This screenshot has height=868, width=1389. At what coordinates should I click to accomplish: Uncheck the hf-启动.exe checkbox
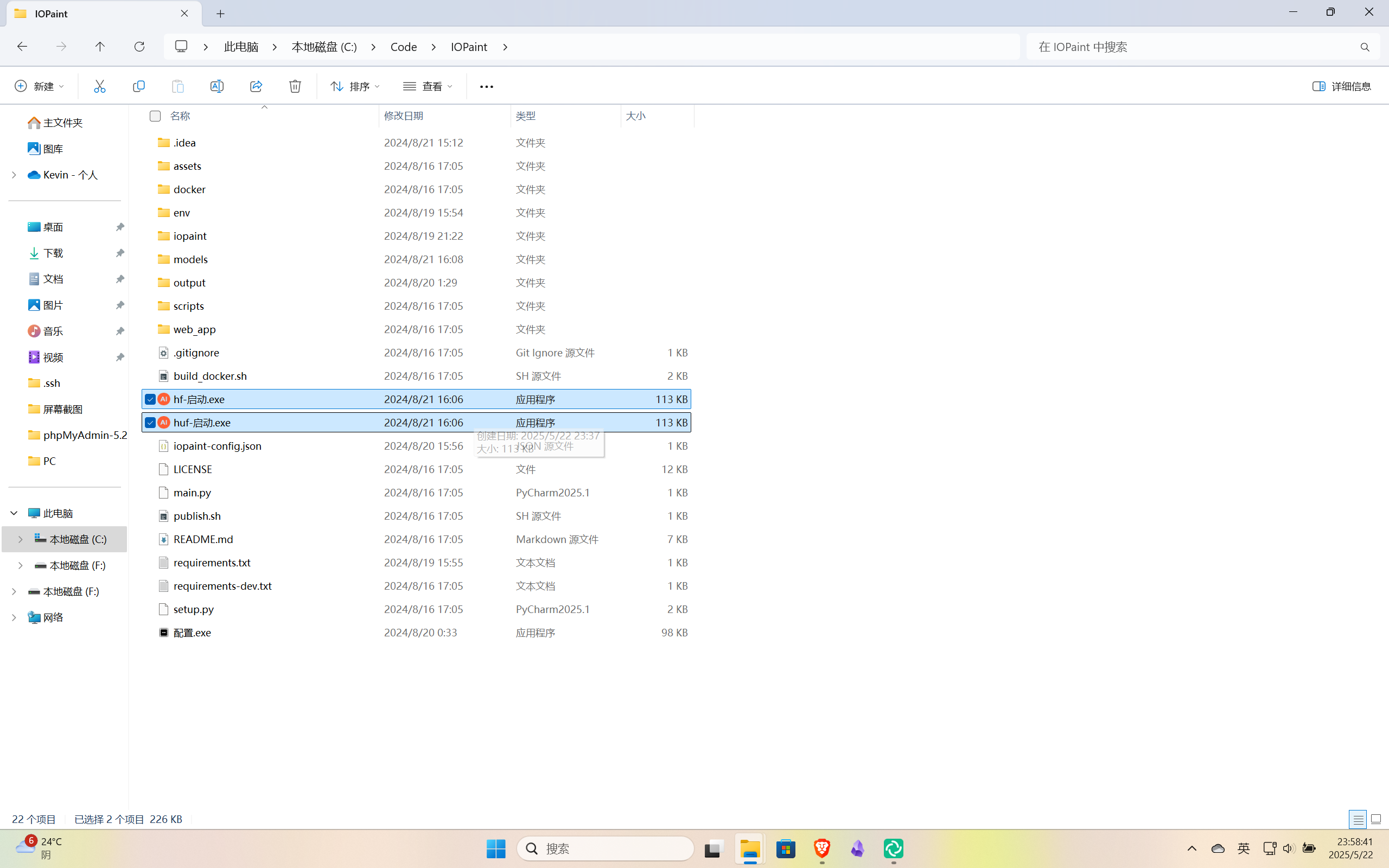coord(150,399)
